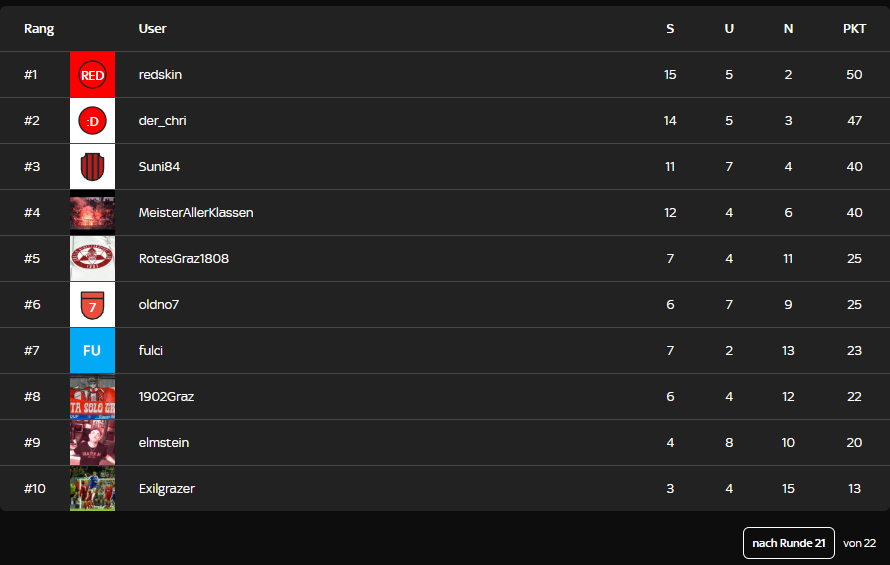Click redskin's red RED avatar icon

(92, 75)
